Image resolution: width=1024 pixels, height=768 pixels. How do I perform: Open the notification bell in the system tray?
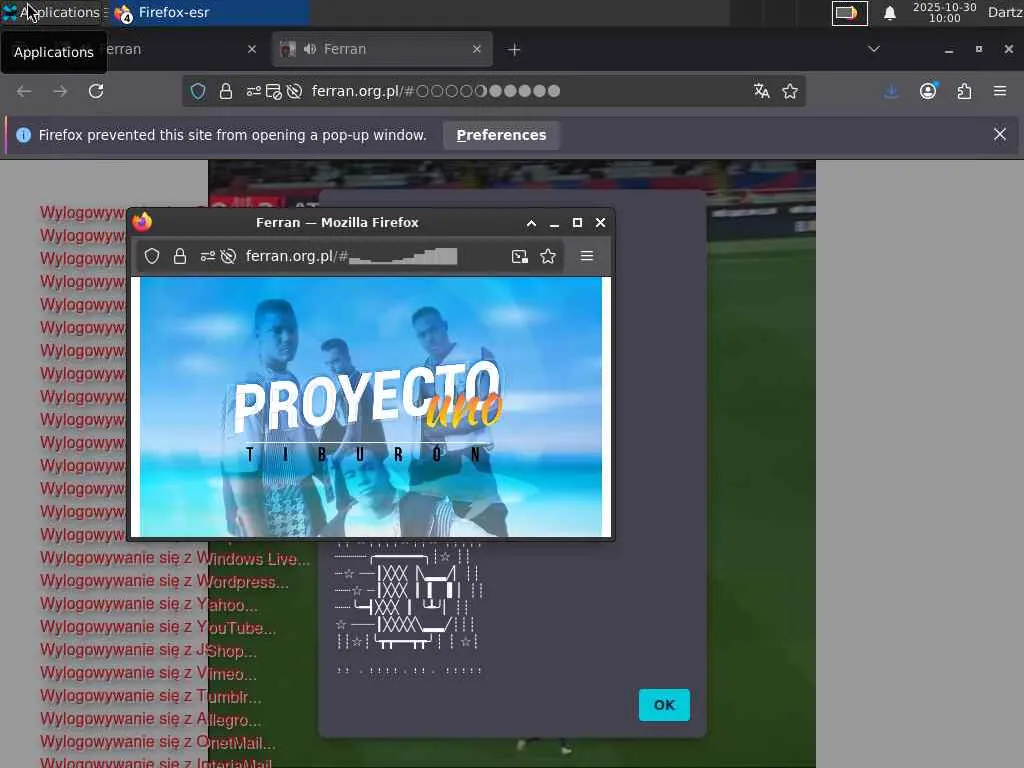click(889, 13)
